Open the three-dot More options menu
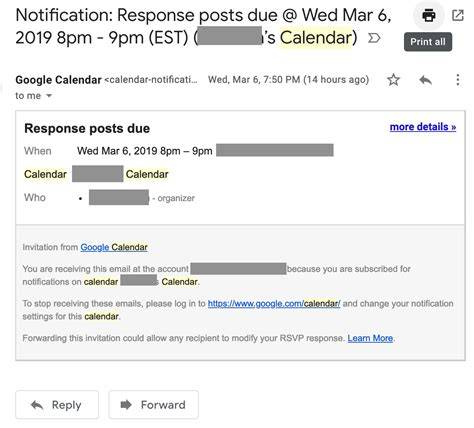The image size is (474, 428). (458, 80)
